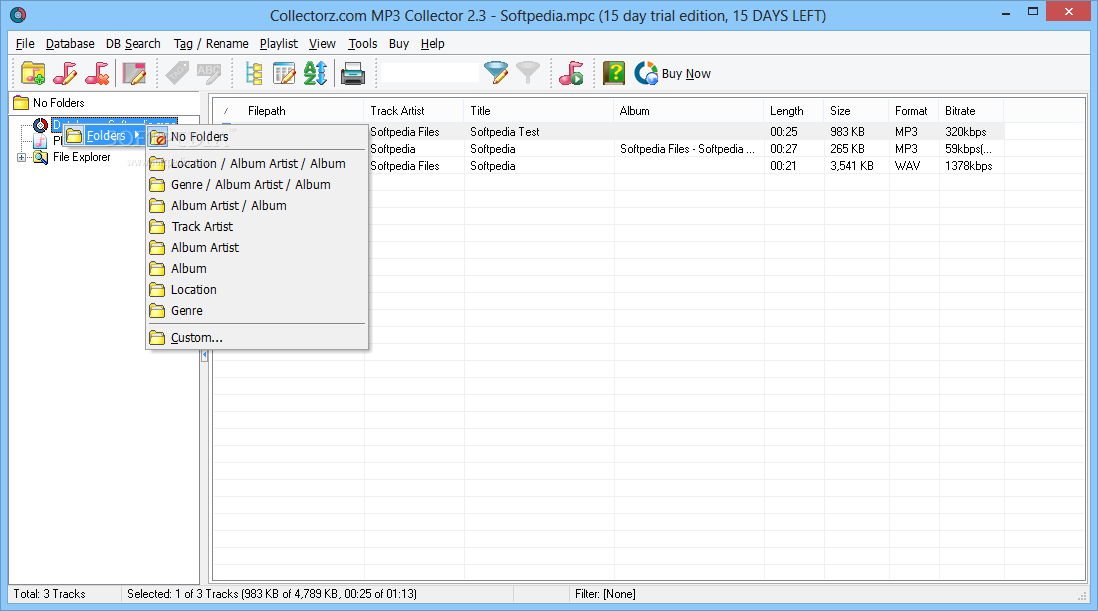Click the Print icon
This screenshot has height=611, width=1098.
353,73
